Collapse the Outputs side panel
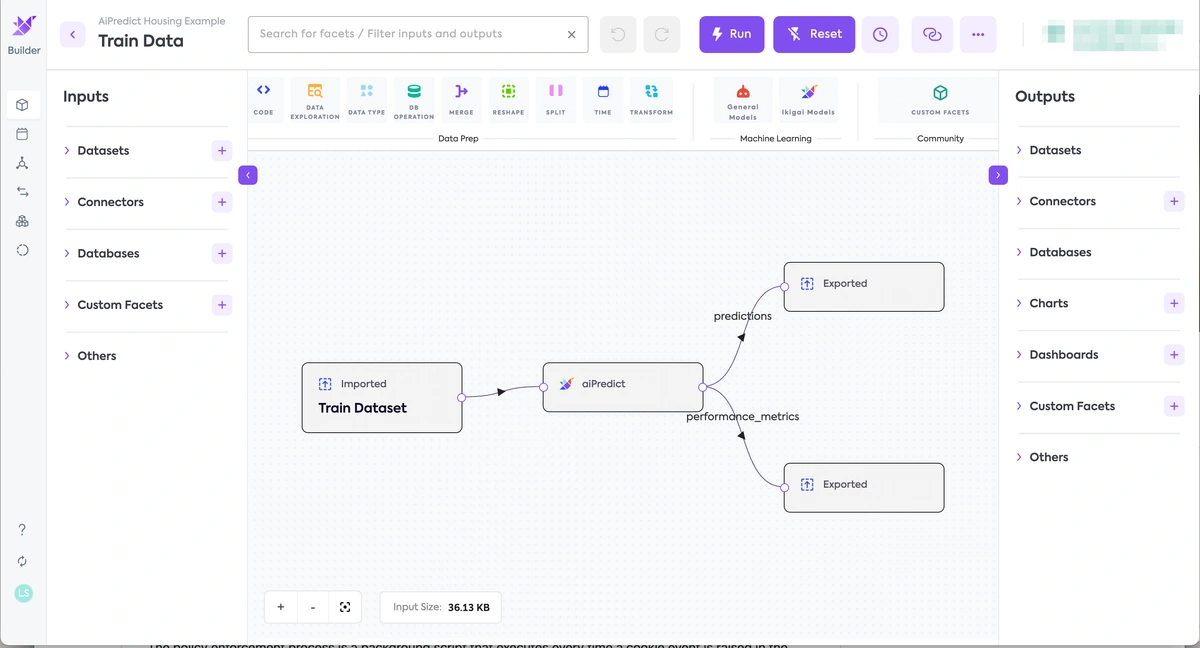The image size is (1200, 648). point(998,175)
